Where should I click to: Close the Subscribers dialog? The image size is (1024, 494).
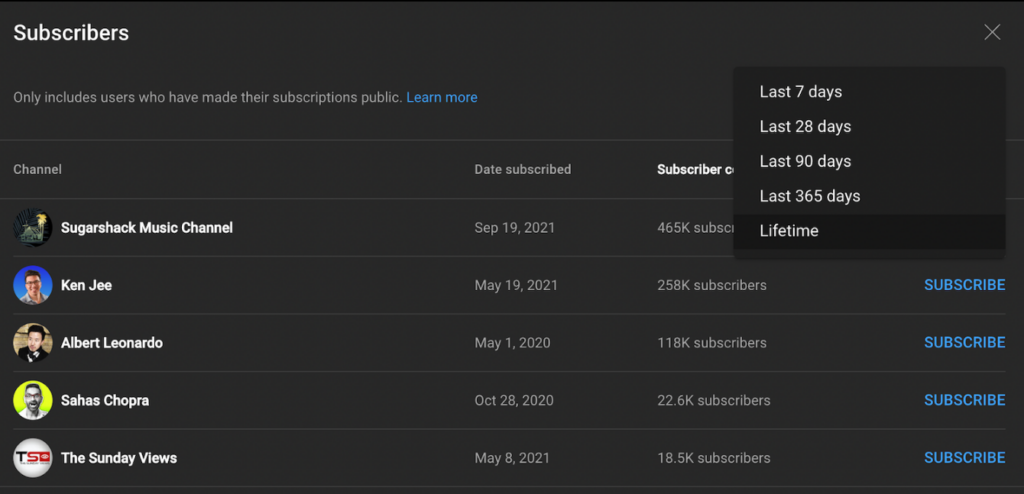tap(992, 32)
